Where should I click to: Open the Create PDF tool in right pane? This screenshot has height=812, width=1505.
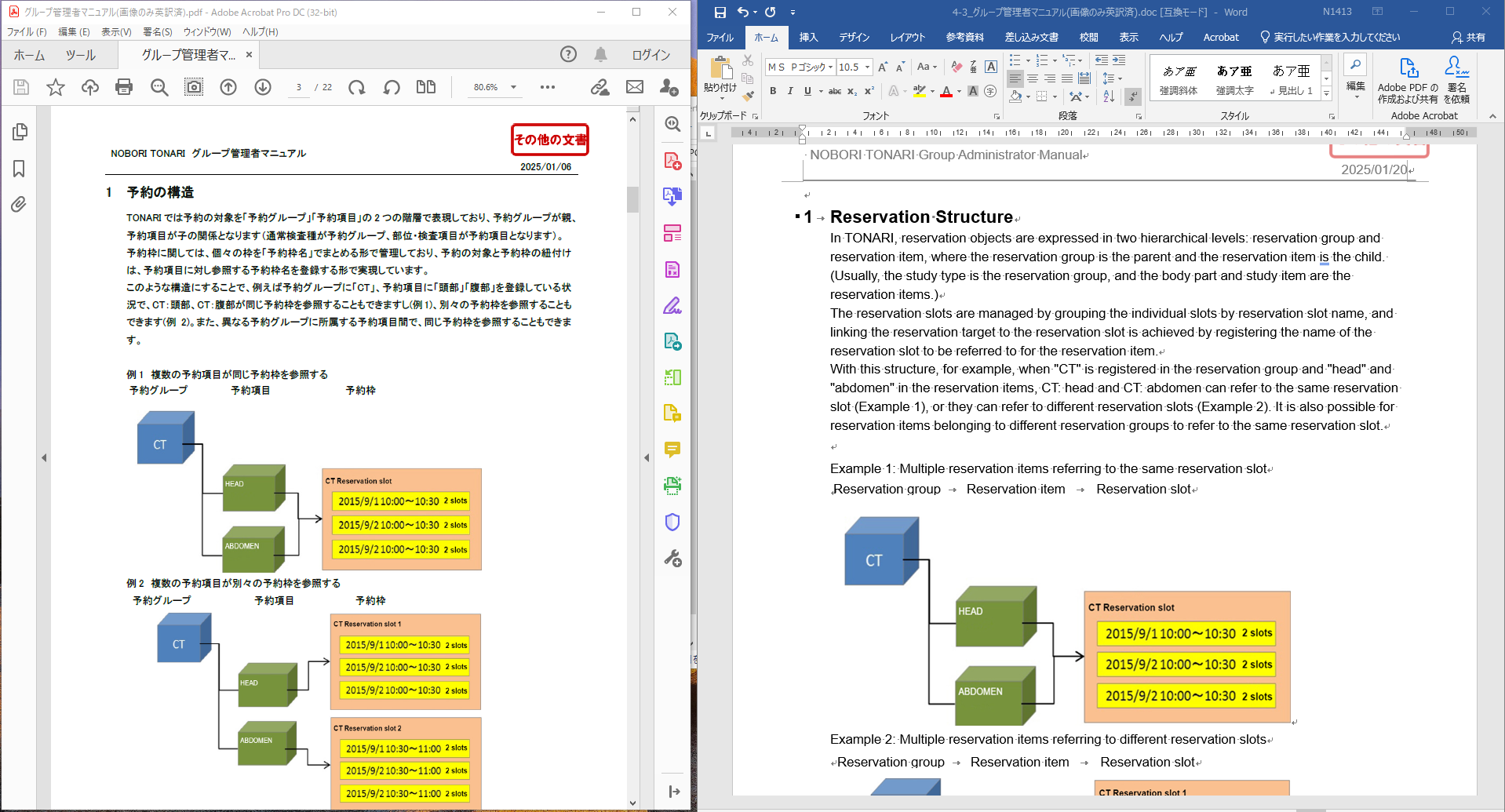coord(672,161)
